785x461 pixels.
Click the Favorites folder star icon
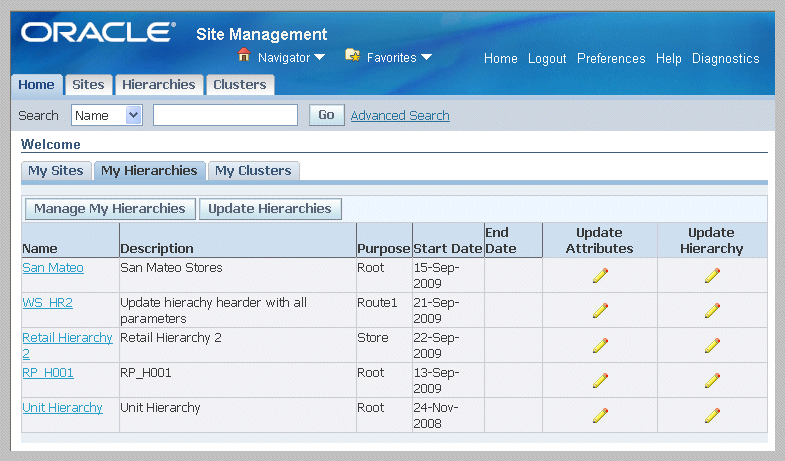click(x=352, y=55)
